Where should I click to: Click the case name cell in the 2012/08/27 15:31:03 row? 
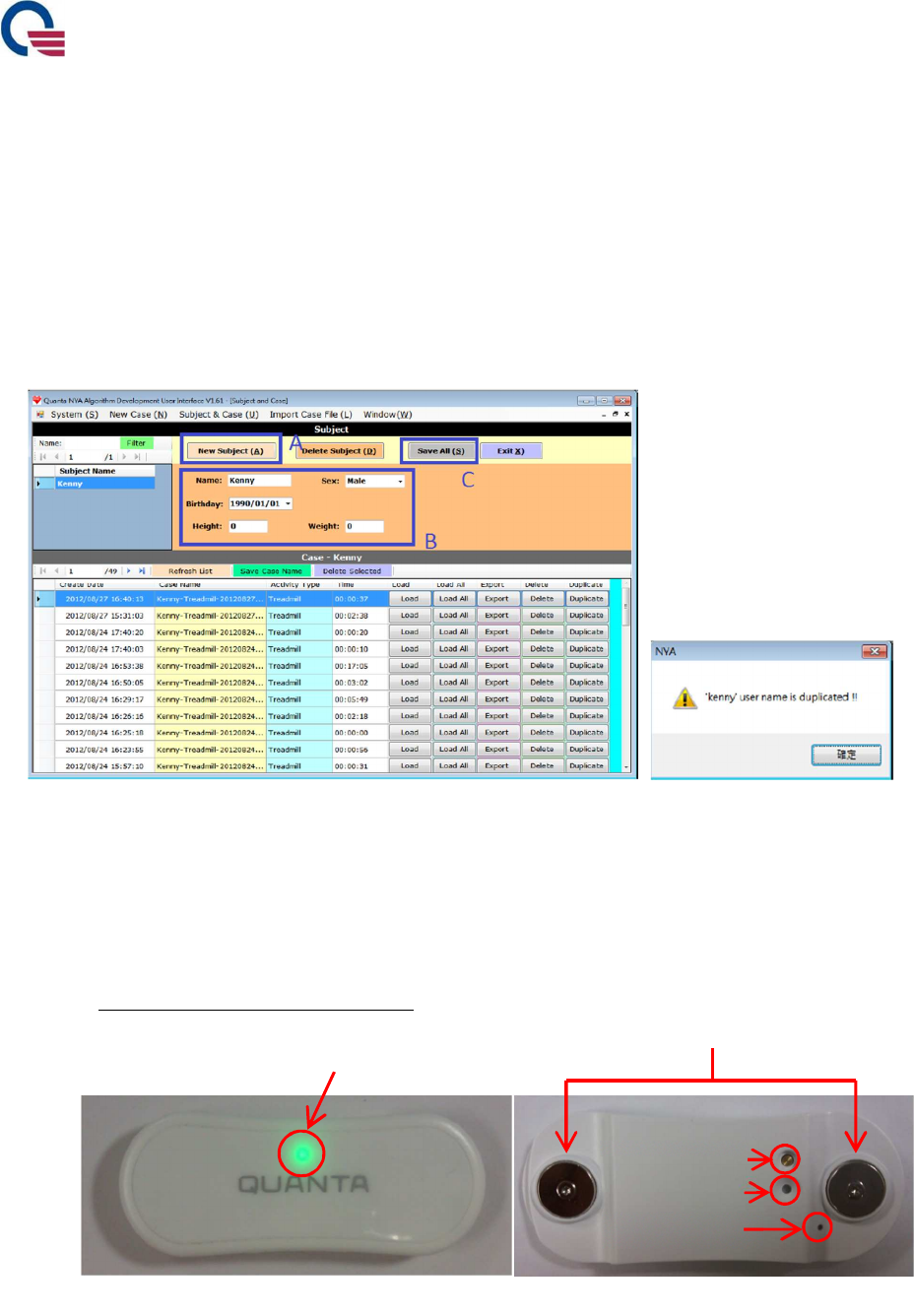[210, 616]
